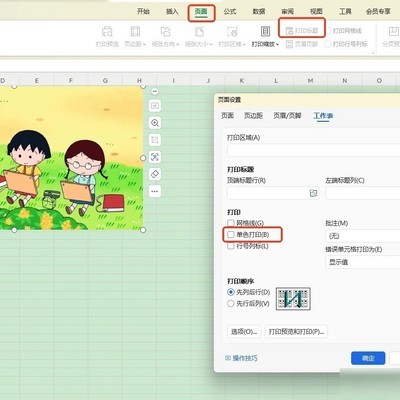The height and width of the screenshot is (400, 400).
Task: Open the 数据 ribbon tab
Action: (x=259, y=12)
